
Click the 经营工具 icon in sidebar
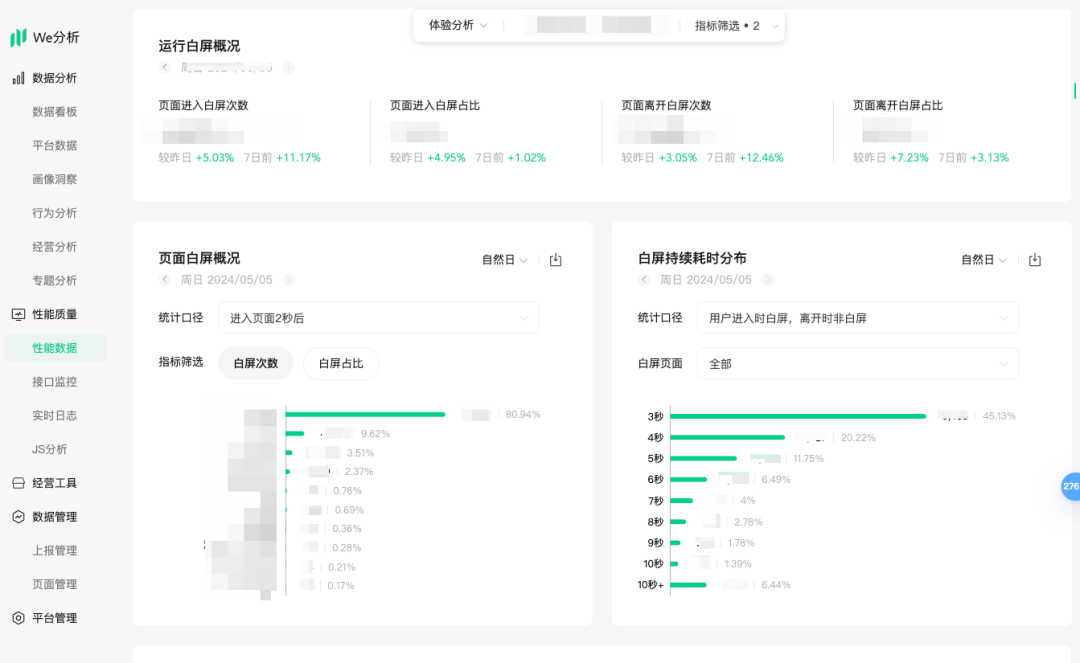19,483
